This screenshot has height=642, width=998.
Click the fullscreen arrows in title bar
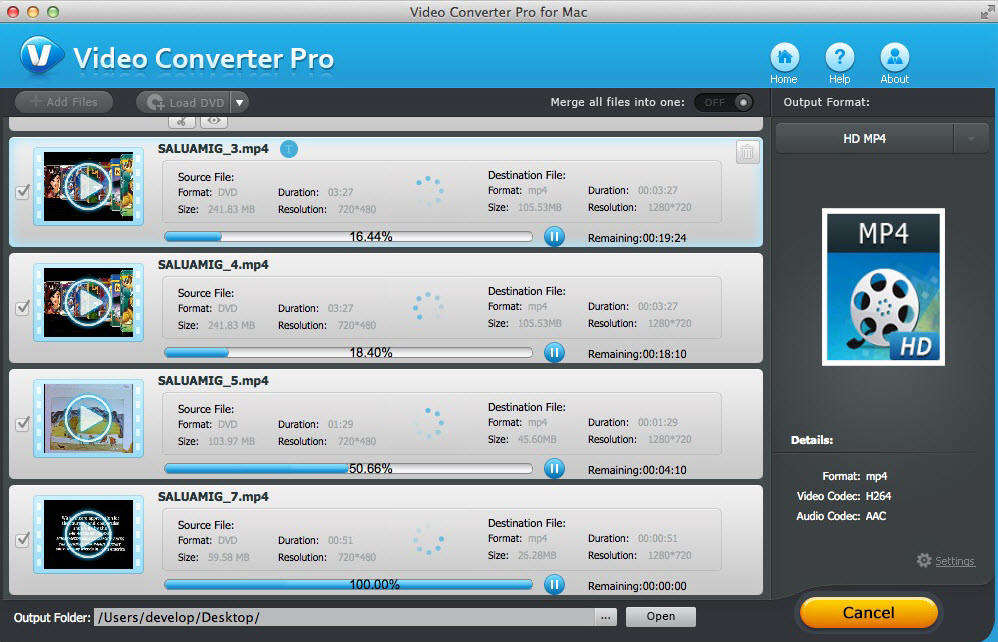point(987,11)
